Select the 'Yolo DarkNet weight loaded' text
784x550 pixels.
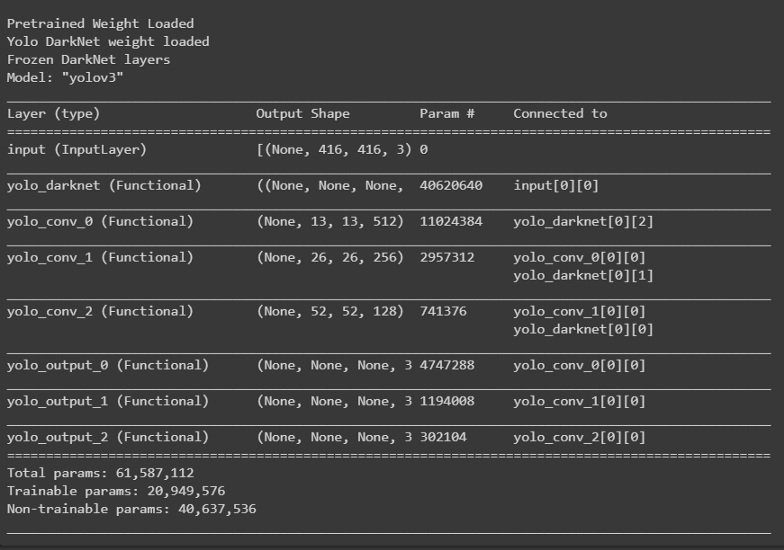tap(108, 42)
